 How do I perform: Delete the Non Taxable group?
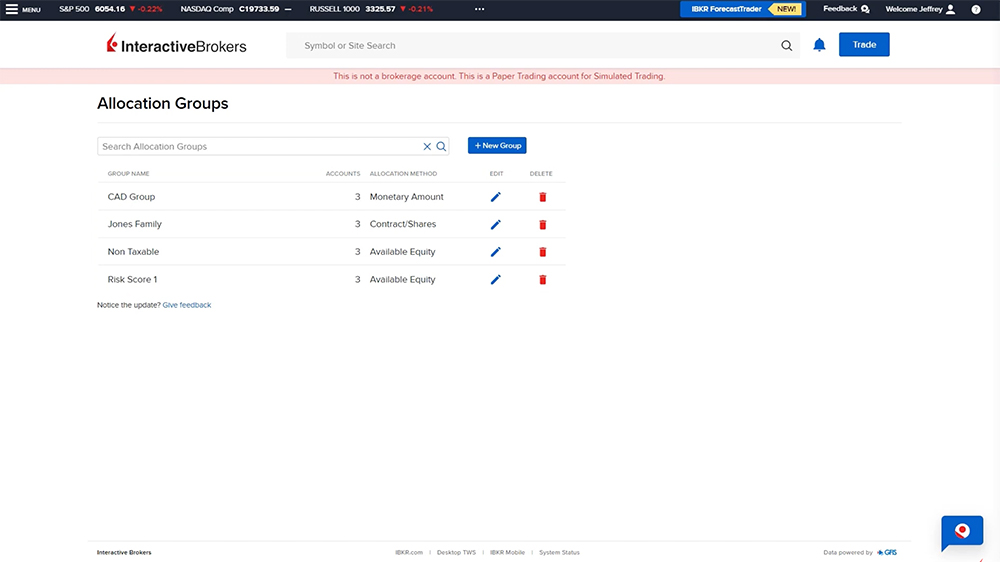543,252
